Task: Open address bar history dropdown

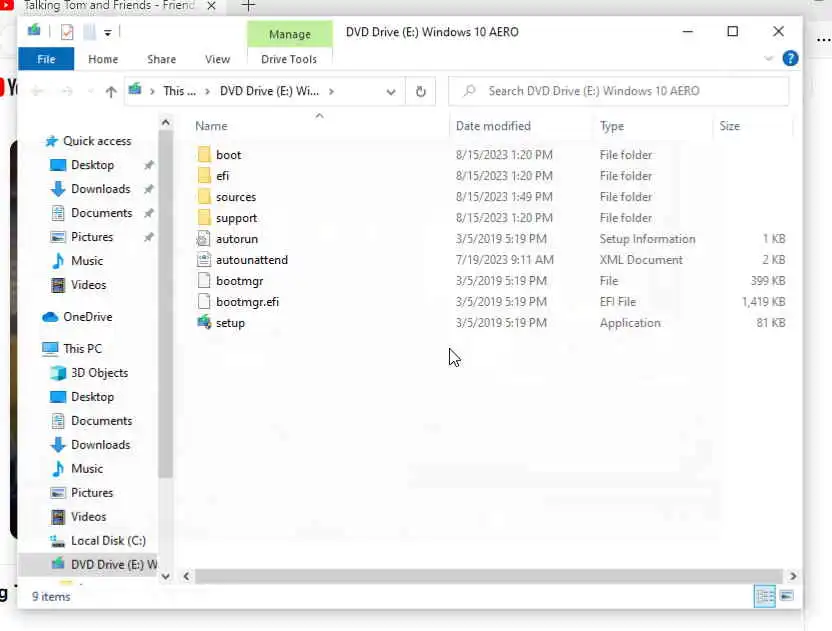Action: (391, 92)
